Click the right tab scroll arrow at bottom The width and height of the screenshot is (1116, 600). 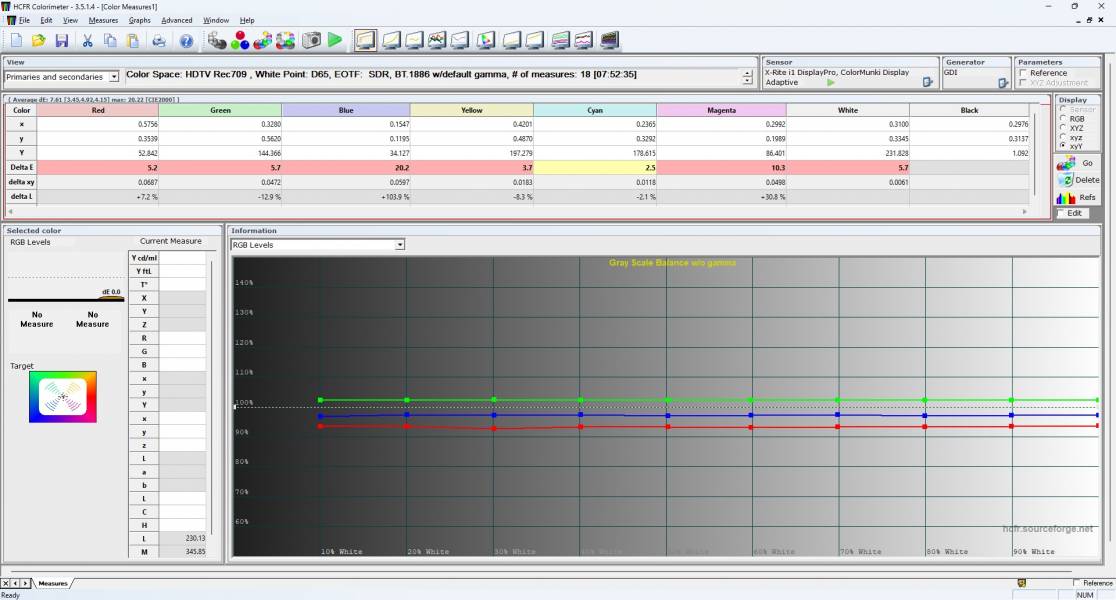point(26,583)
